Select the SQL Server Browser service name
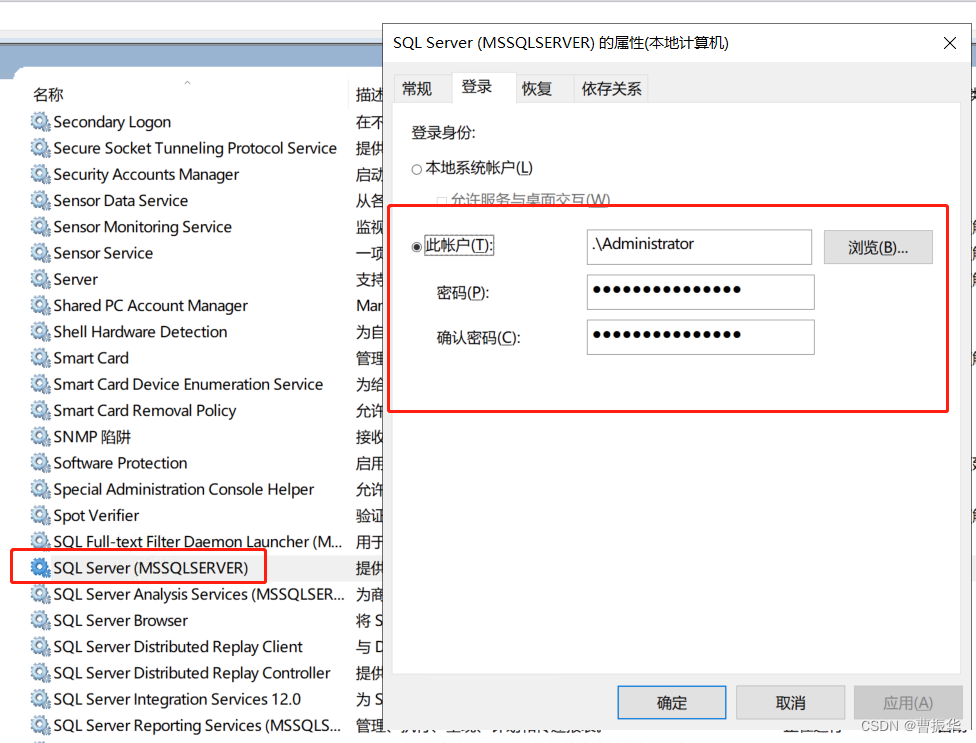The image size is (976, 743). tap(121, 620)
